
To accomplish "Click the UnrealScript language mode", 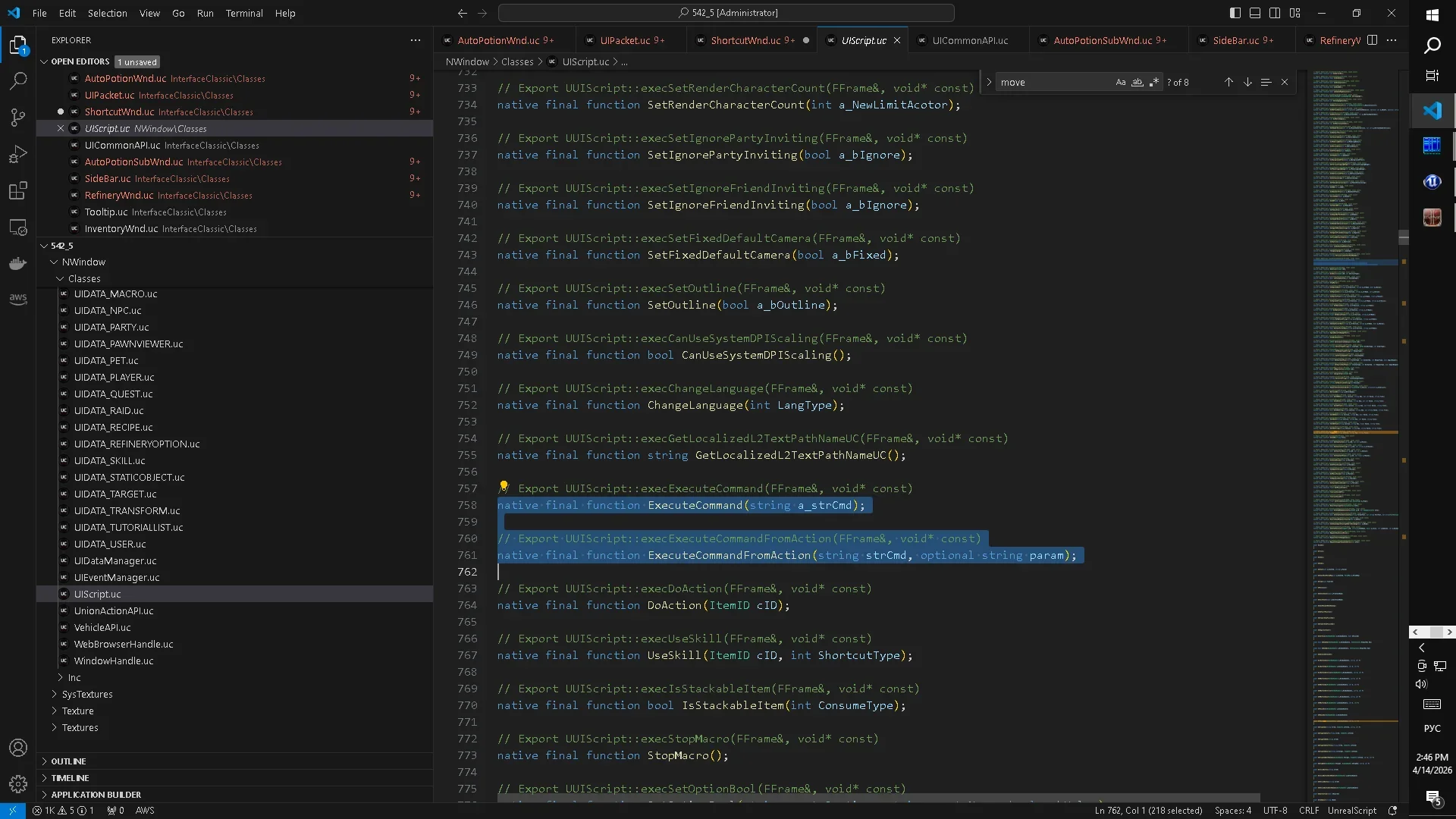I will tap(1352, 811).
